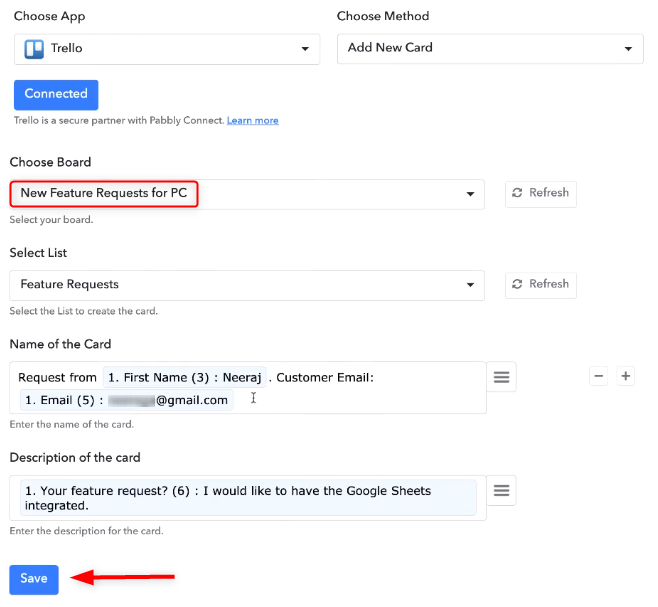Open the Learn more link
This screenshot has height=607, width=658.
coord(253,120)
